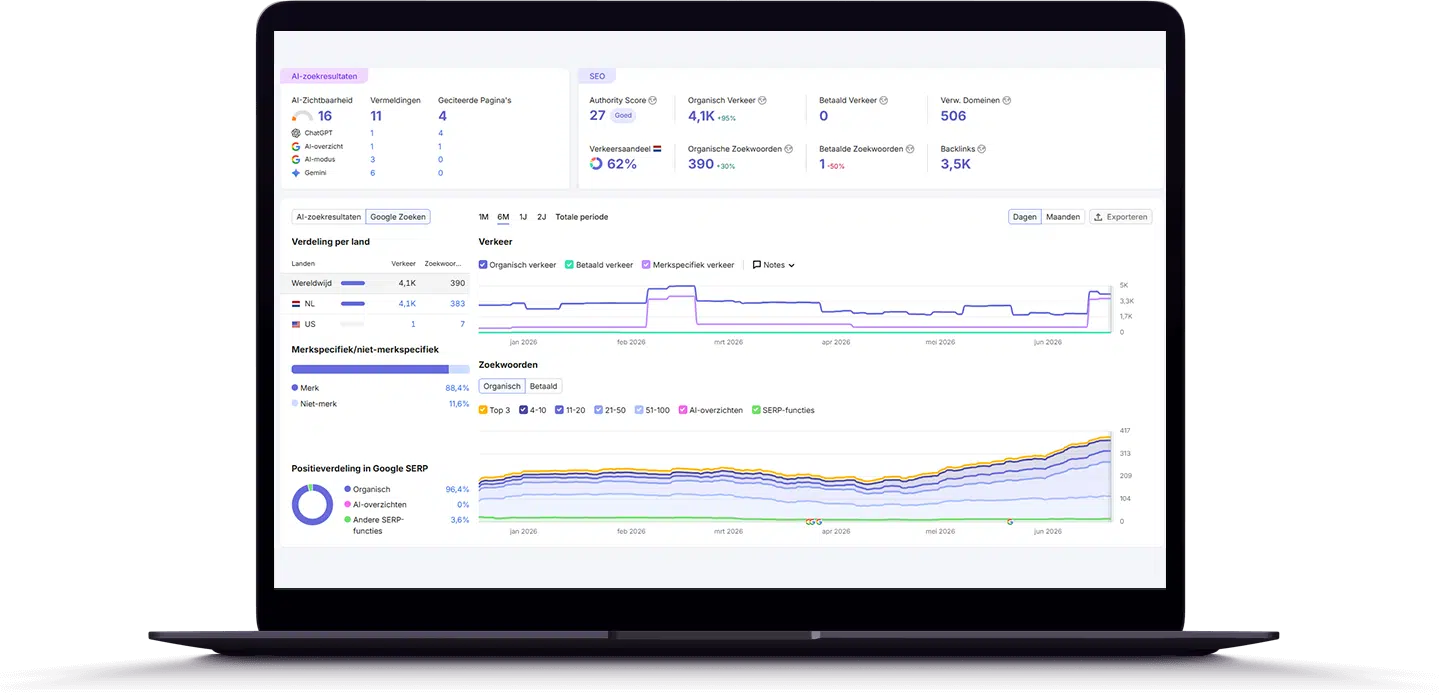Image resolution: width=1440 pixels, height=695 pixels.
Task: Open the 88,4% Merk value link
Action: click(457, 388)
